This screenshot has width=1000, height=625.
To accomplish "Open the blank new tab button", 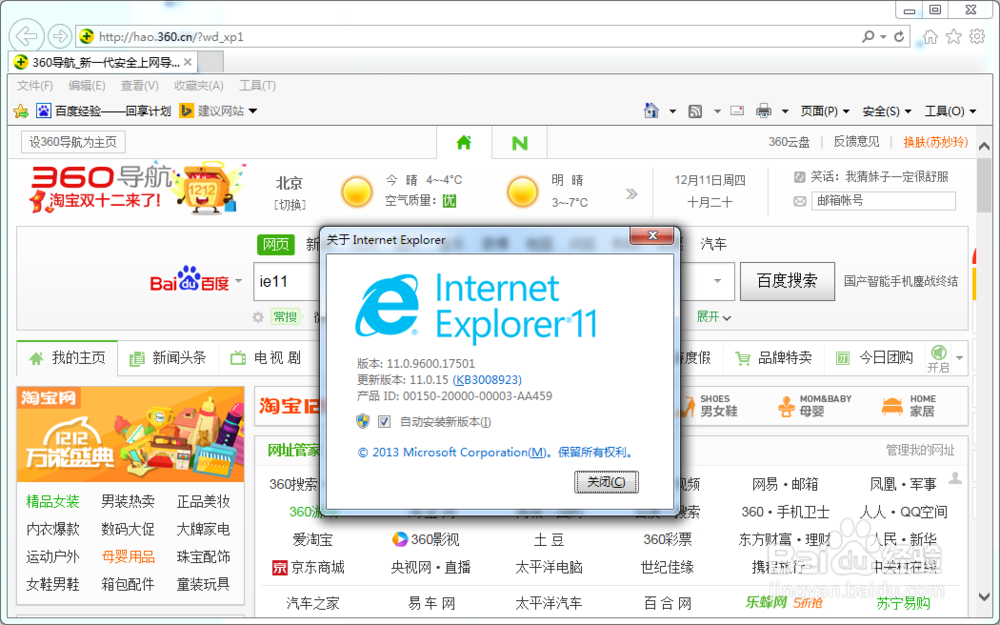I will coord(211,62).
